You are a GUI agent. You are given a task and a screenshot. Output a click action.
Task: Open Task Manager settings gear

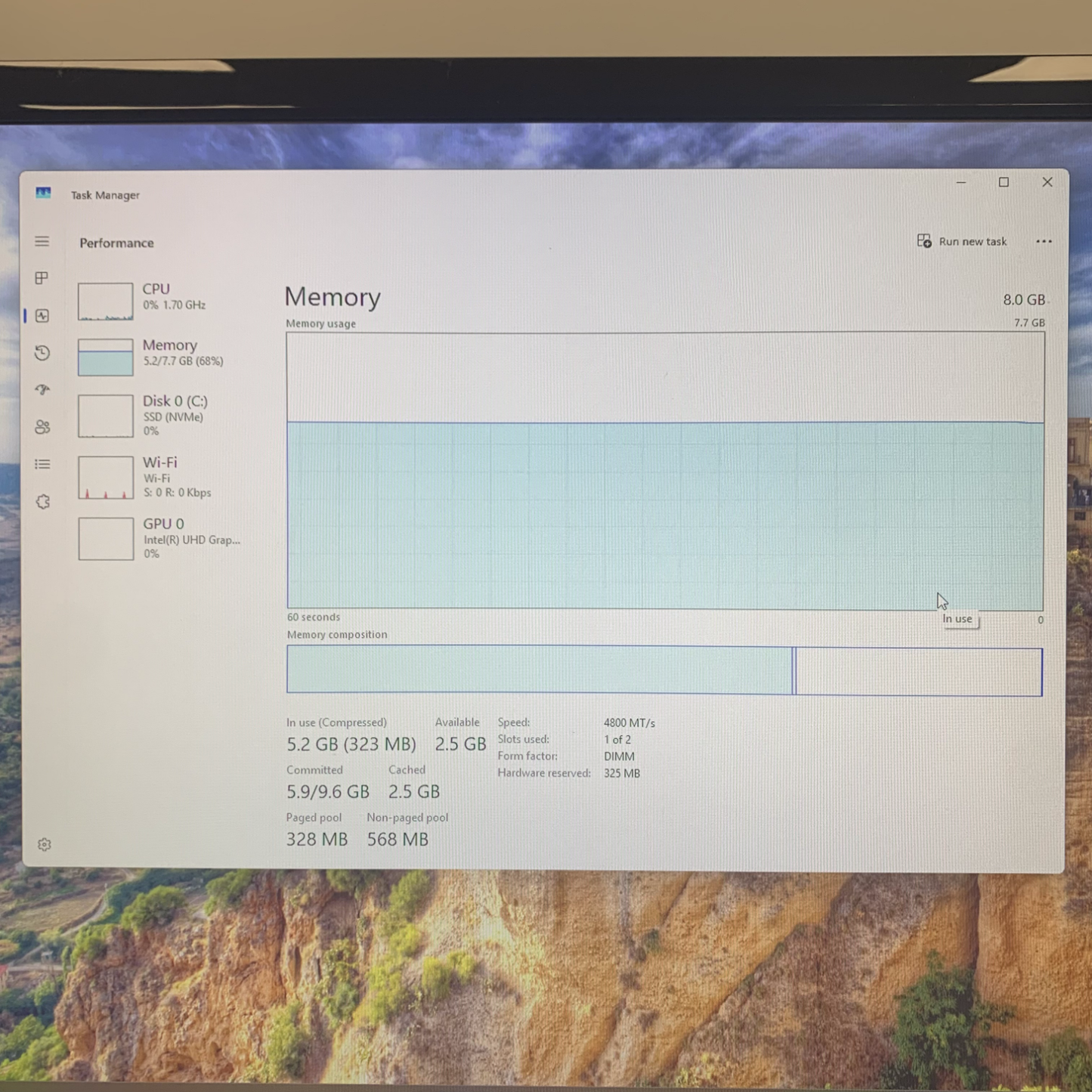45,844
